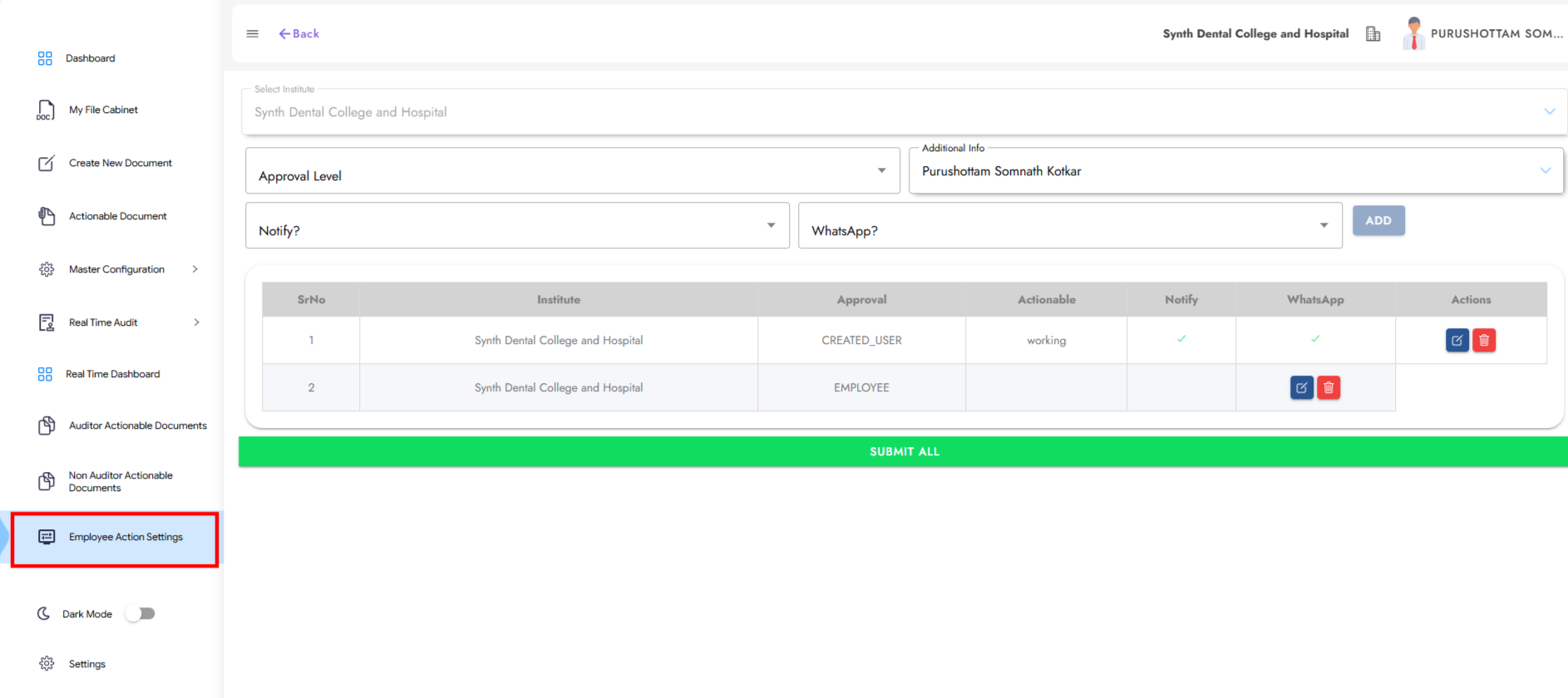Image resolution: width=1568 pixels, height=698 pixels.
Task: Click the CREATED_USER approval cell
Action: click(x=861, y=341)
